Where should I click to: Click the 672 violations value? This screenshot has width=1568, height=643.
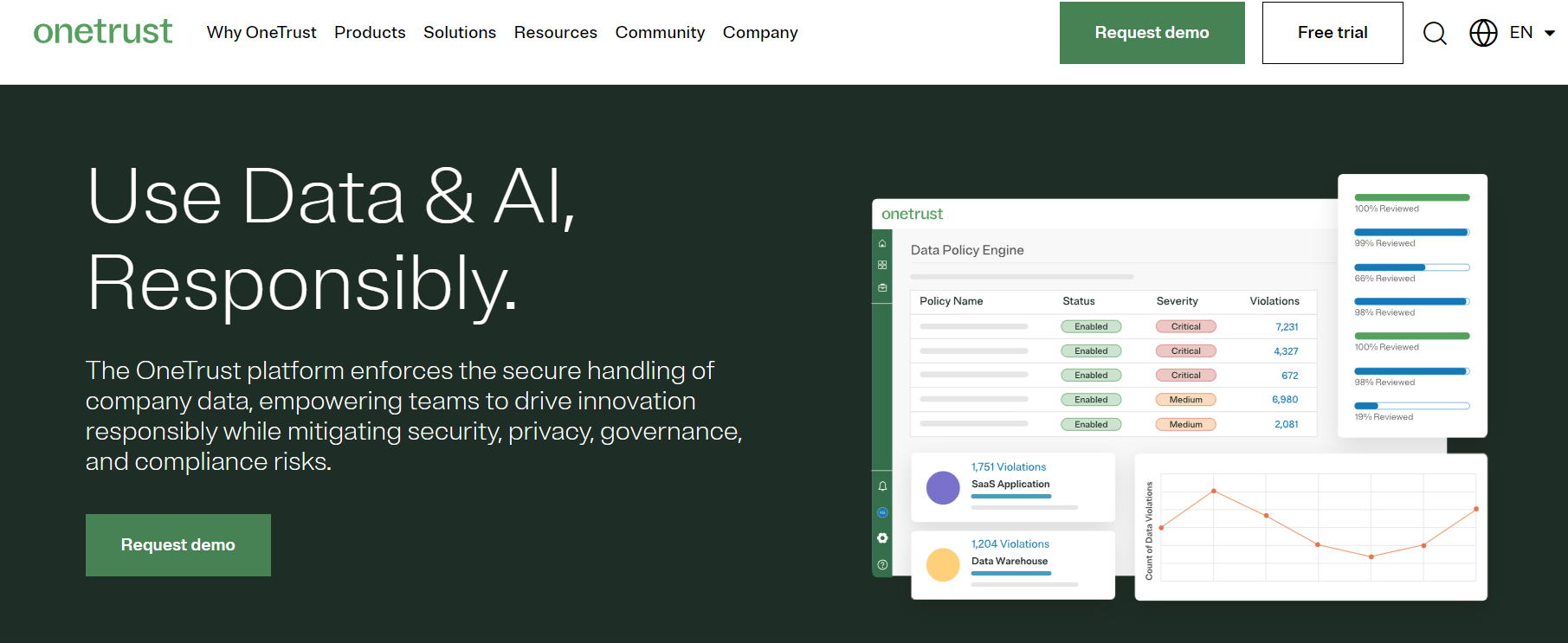tap(1290, 376)
